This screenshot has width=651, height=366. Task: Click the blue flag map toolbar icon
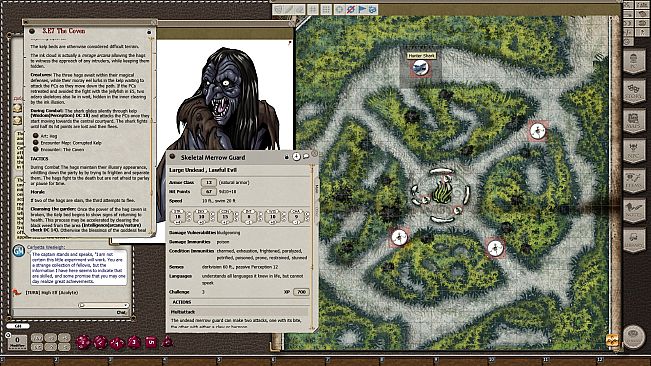362,9
